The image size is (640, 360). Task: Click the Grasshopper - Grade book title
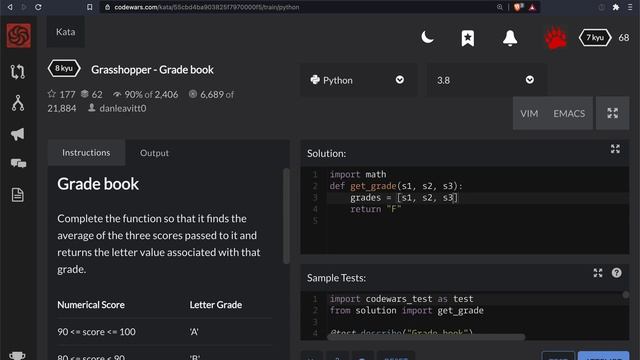[x=152, y=70]
